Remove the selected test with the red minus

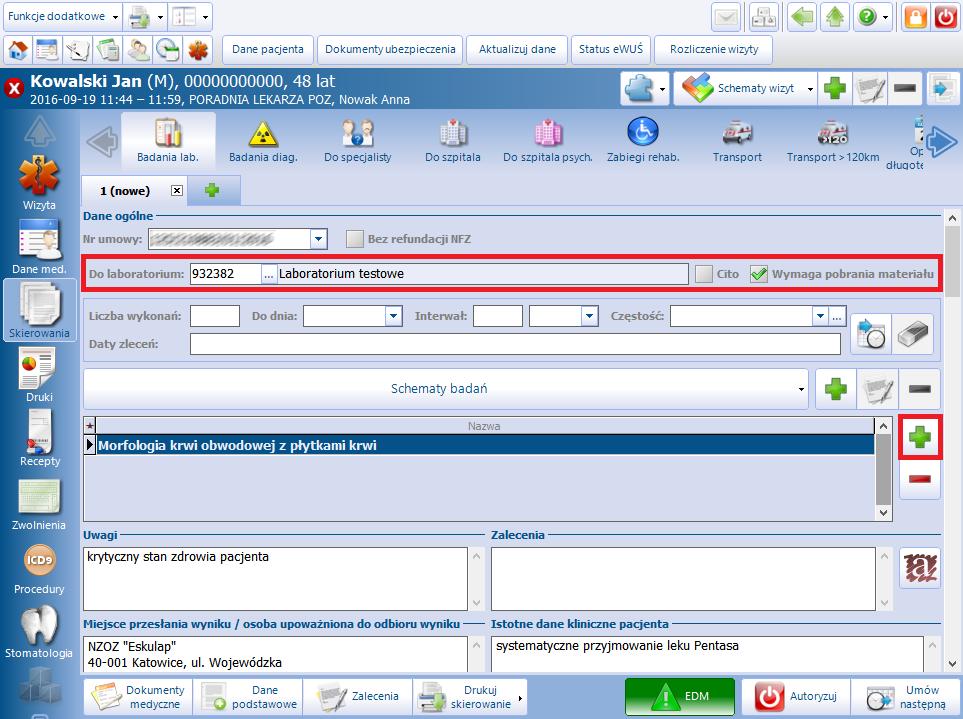(919, 479)
